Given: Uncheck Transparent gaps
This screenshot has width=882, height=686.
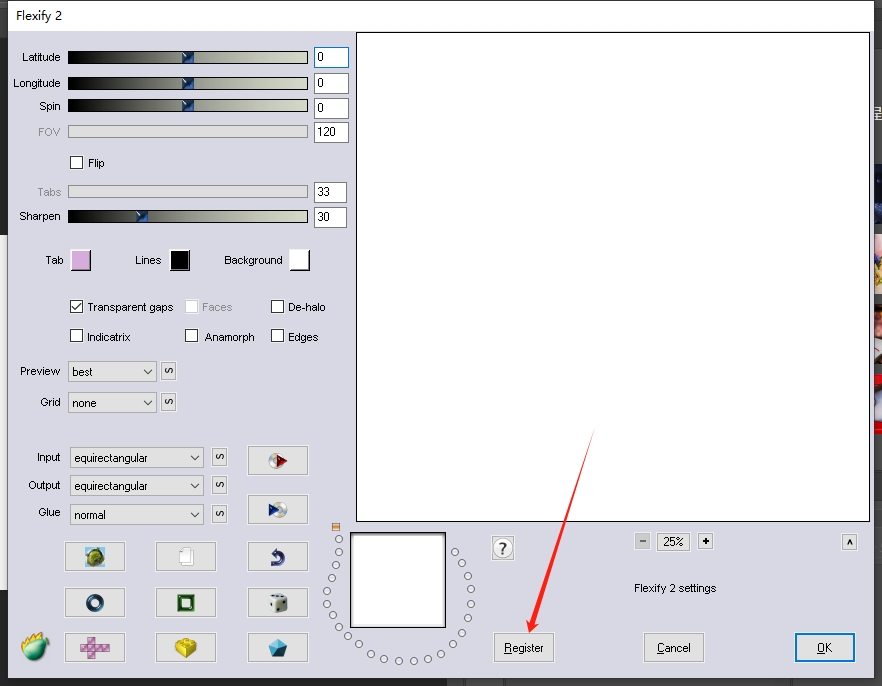Looking at the screenshot, I should 76,306.
